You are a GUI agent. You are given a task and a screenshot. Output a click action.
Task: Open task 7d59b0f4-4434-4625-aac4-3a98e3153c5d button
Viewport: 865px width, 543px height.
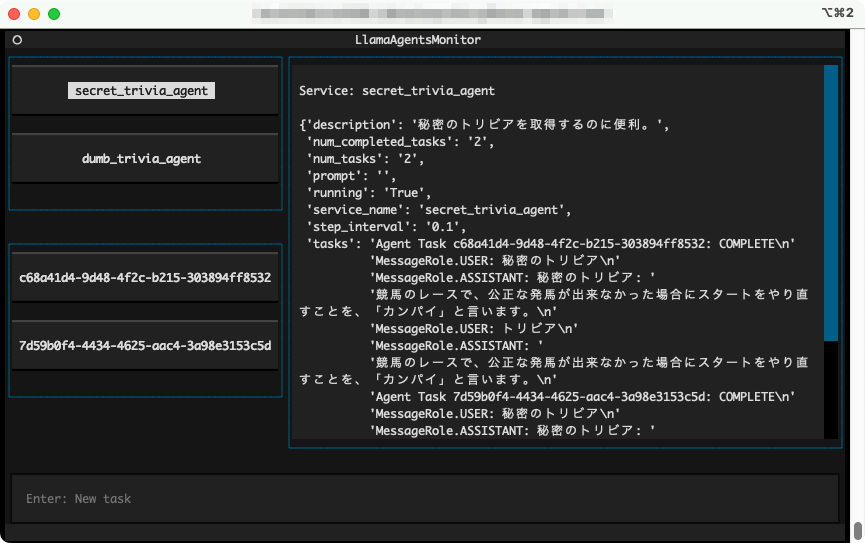point(145,345)
